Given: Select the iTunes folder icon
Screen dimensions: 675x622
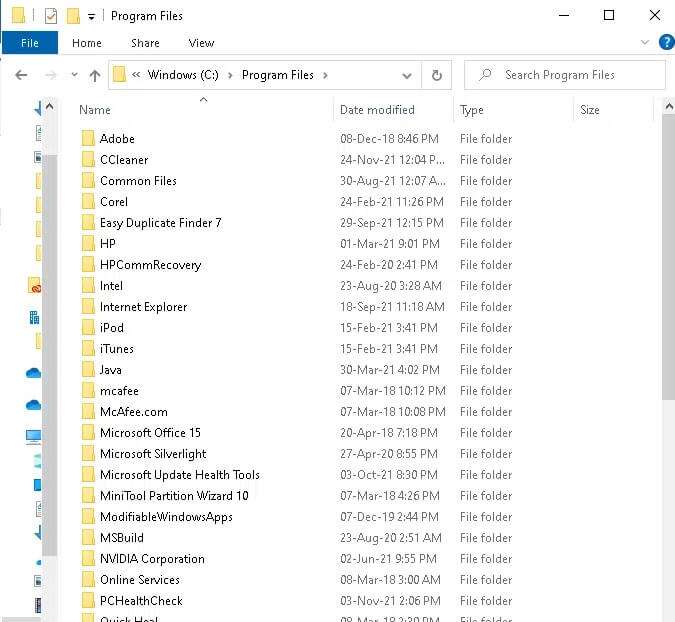Looking at the screenshot, I should pyautogui.click(x=88, y=349).
